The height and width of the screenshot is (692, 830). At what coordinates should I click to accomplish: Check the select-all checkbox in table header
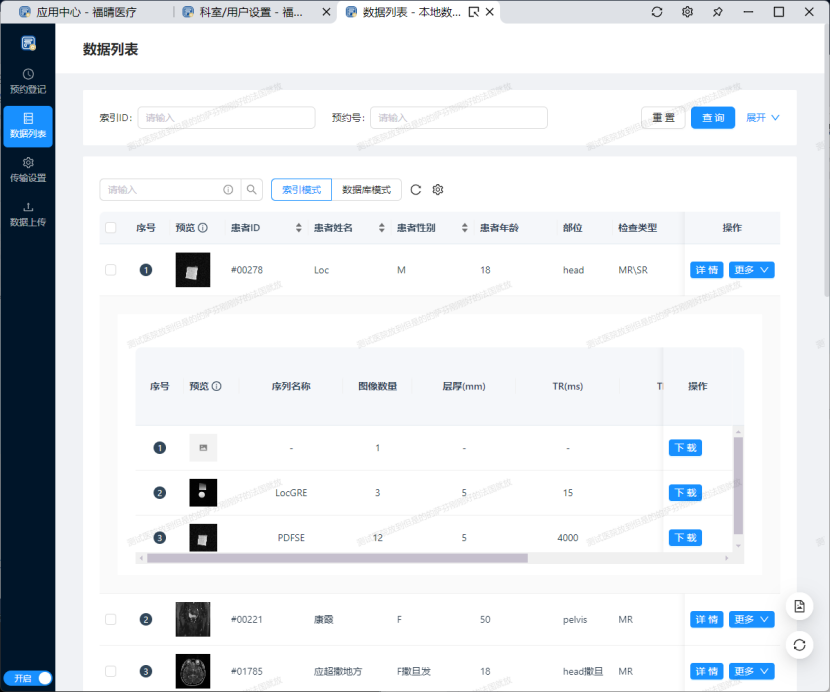click(111, 228)
